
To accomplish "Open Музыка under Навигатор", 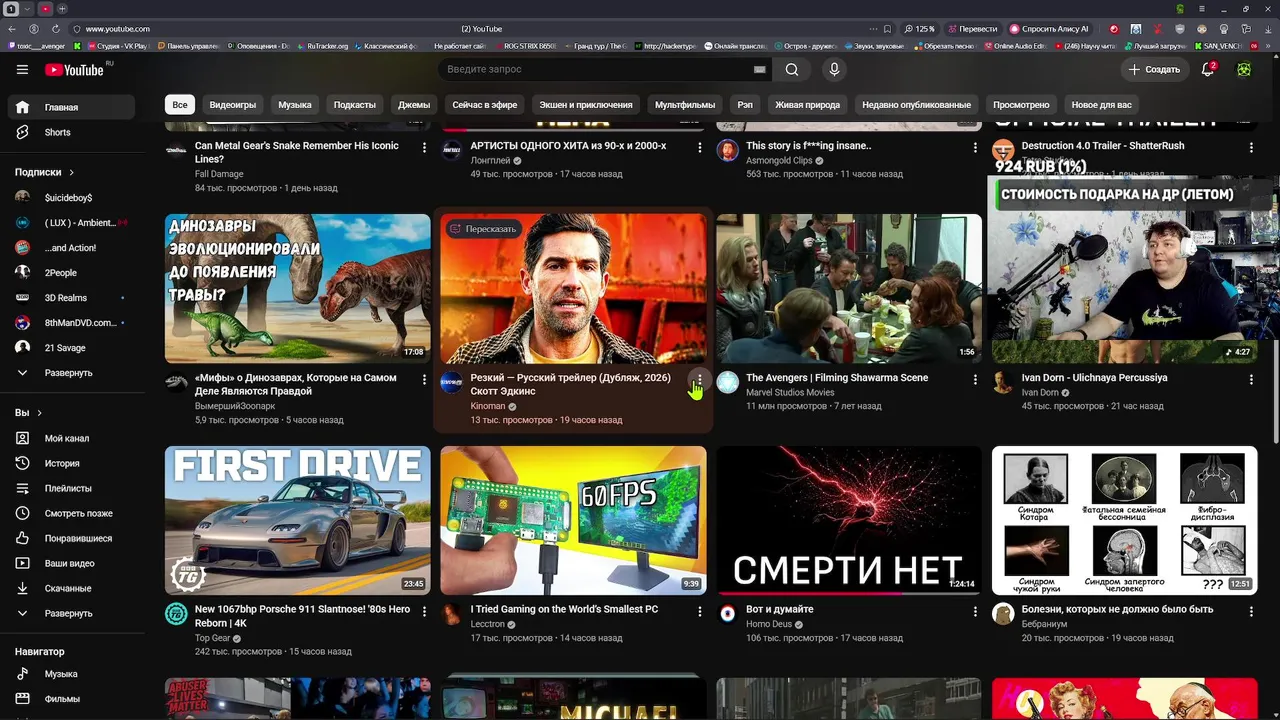I will pos(71,674).
